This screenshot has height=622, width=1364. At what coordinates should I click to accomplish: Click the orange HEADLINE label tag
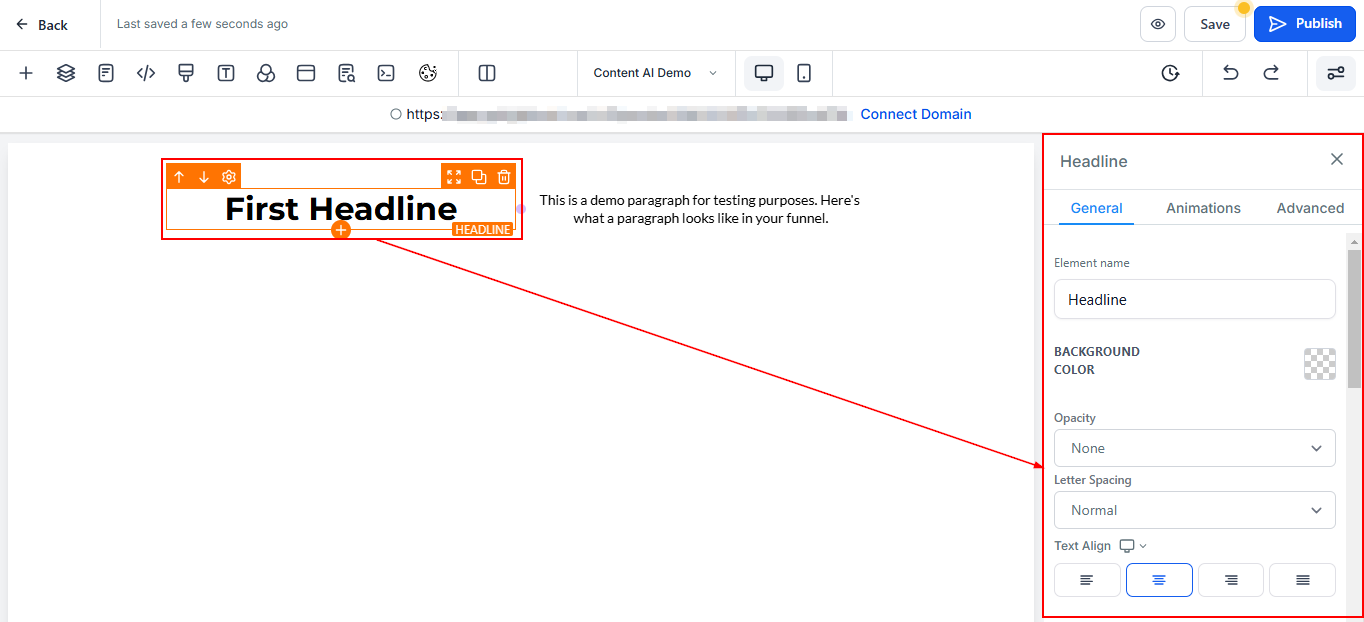[483, 230]
